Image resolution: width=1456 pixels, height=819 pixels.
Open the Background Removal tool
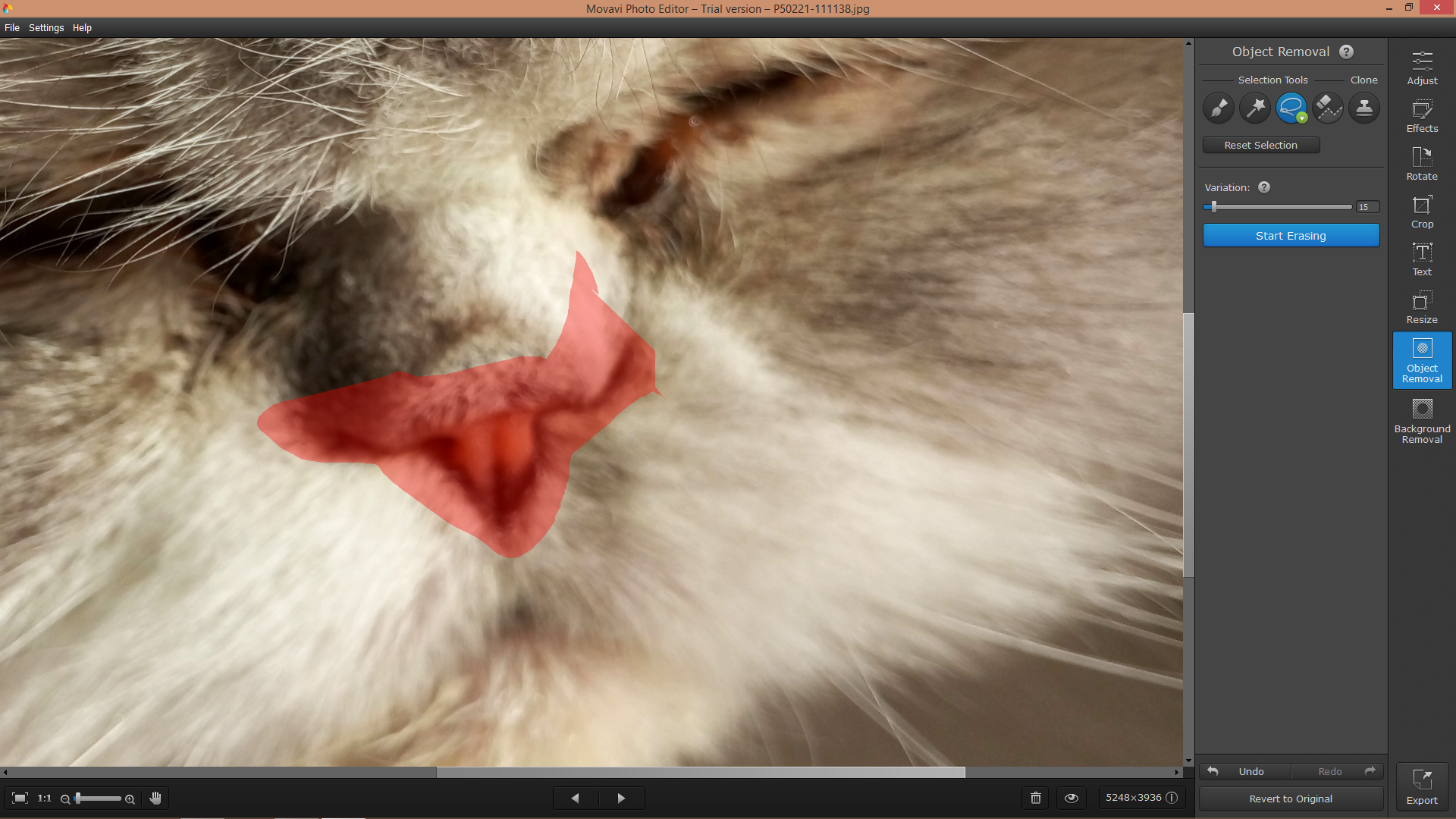tap(1422, 421)
